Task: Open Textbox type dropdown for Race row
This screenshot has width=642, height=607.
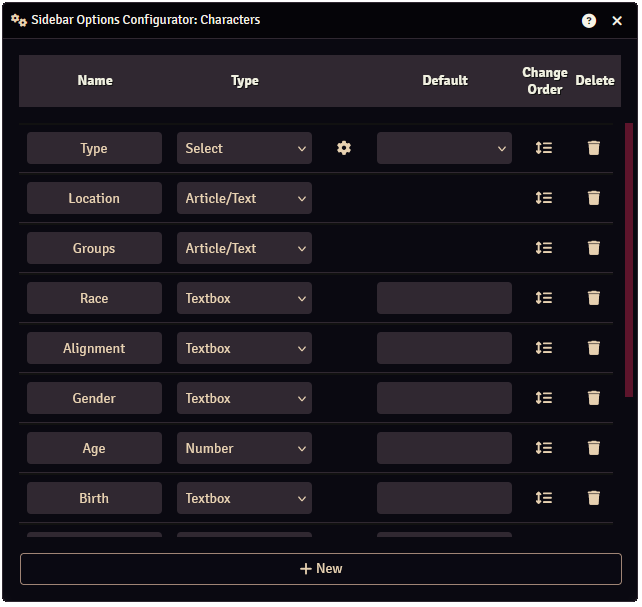Action: (x=244, y=298)
